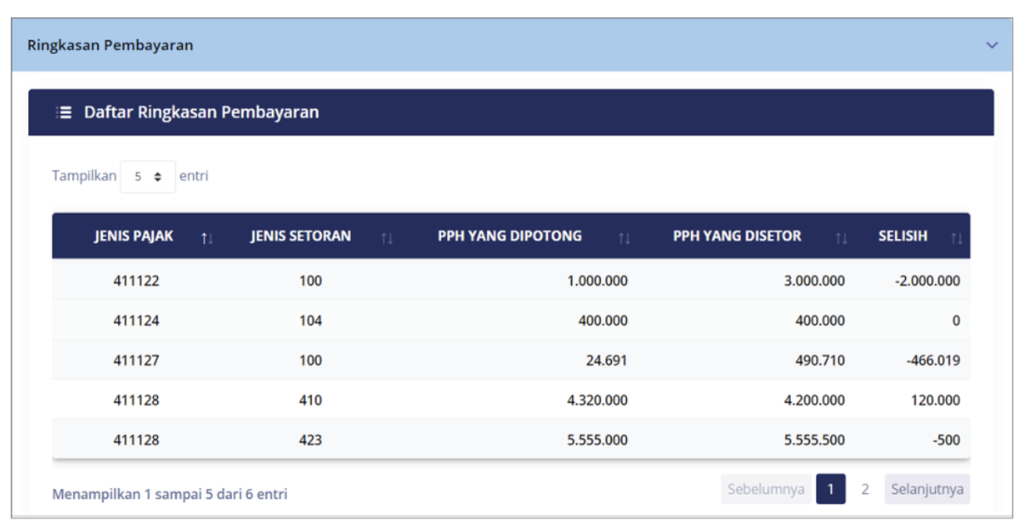Go to page 2 of results
This screenshot has height=528, width=1024.
865,489
